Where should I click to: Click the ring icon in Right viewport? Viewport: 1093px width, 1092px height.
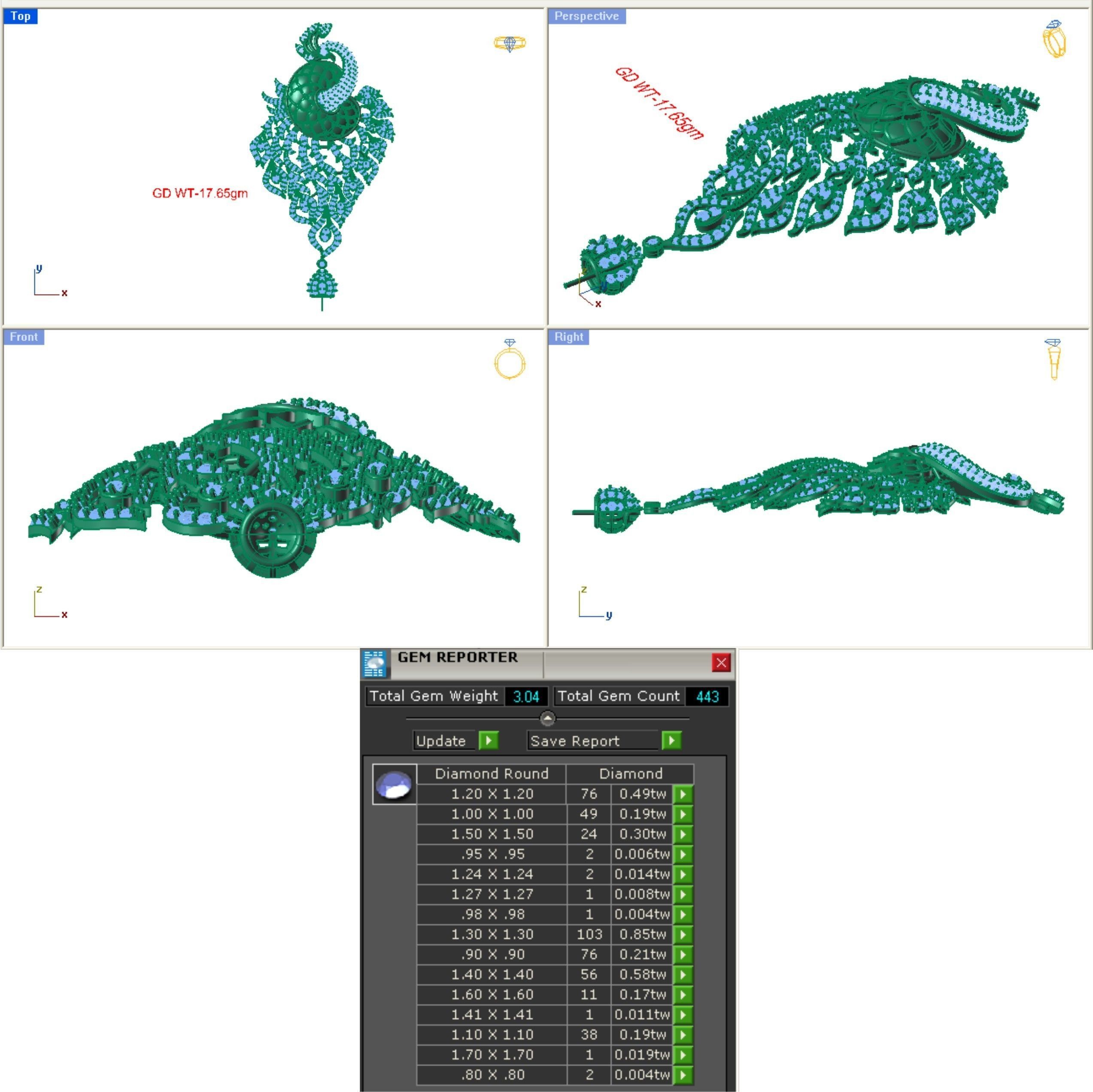[x=1054, y=359]
